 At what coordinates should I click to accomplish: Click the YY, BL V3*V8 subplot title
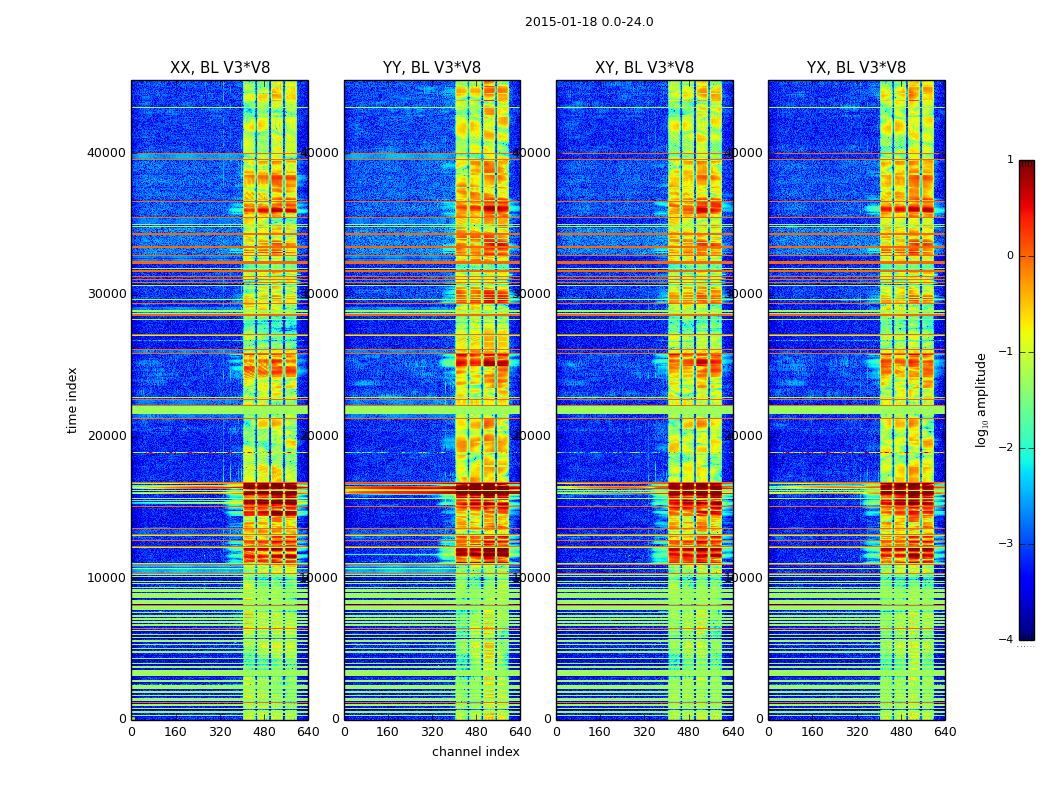(432, 68)
